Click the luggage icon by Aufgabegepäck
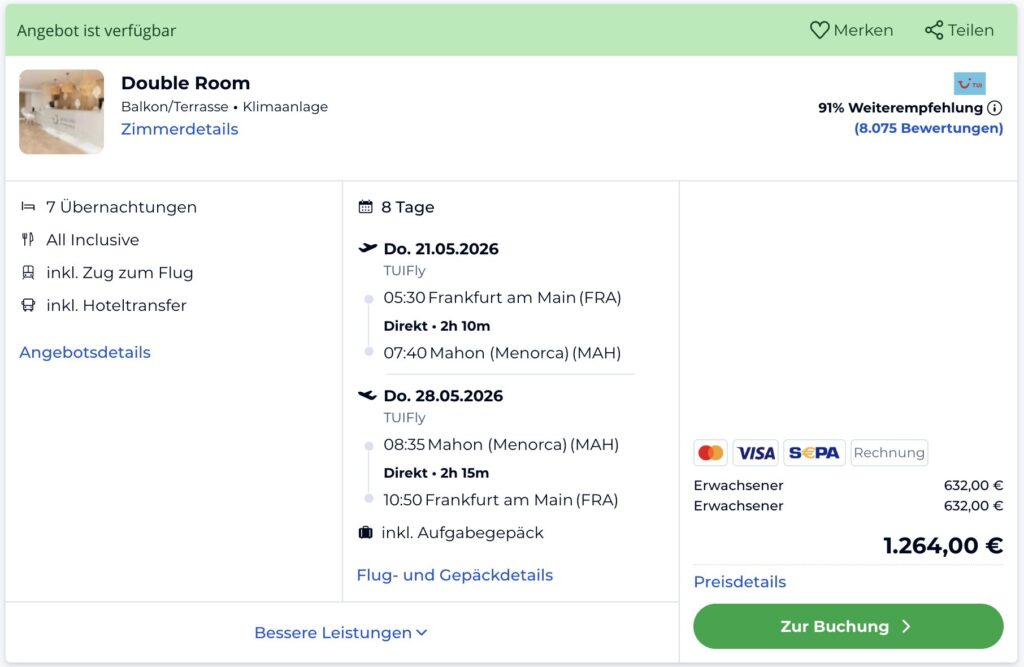The image size is (1024, 667). [366, 533]
